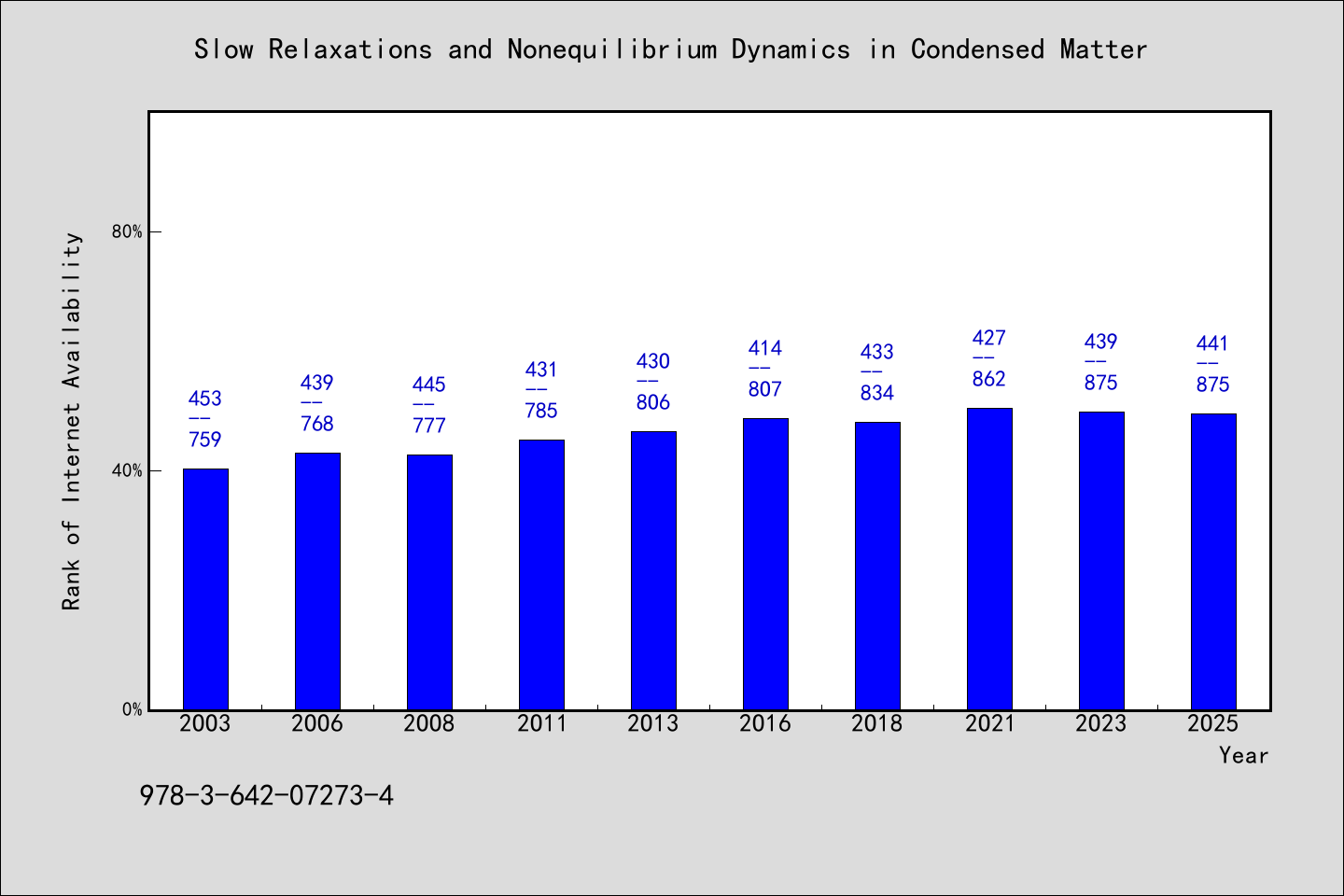Click the 759 value above 2003 bar
Viewport: 1344px width, 896px height.
(205, 441)
